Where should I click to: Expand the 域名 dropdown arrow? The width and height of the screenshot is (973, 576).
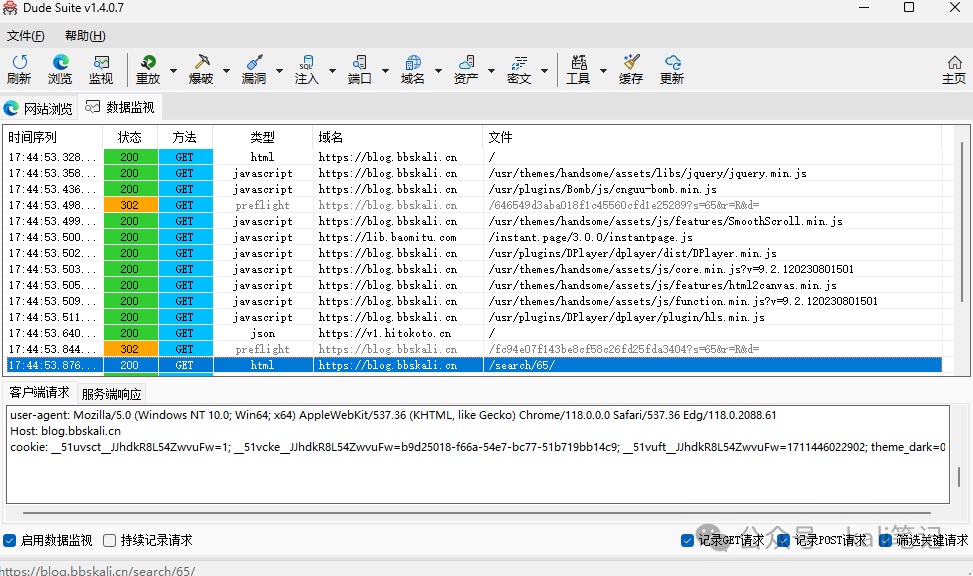pos(439,70)
